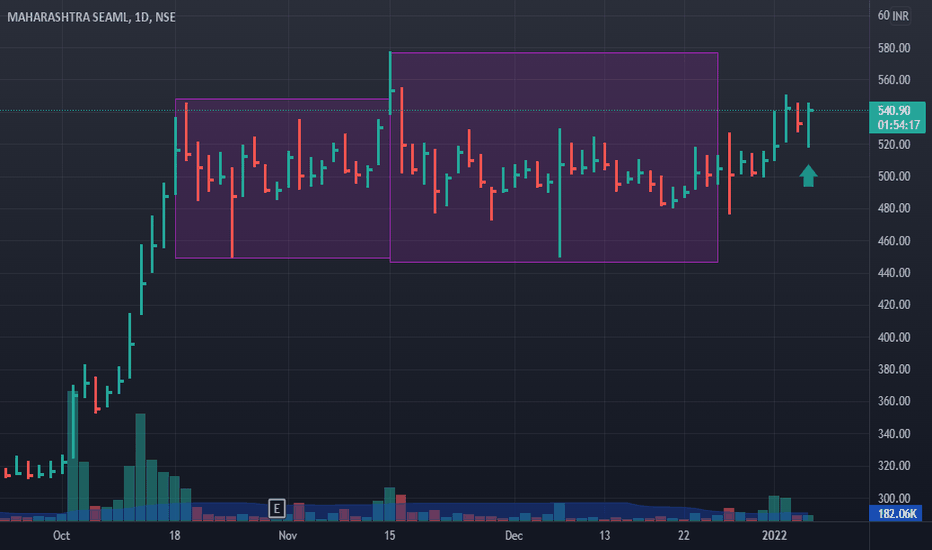Click the 340.00 price axis label
The height and width of the screenshot is (550, 932).
tap(894, 433)
